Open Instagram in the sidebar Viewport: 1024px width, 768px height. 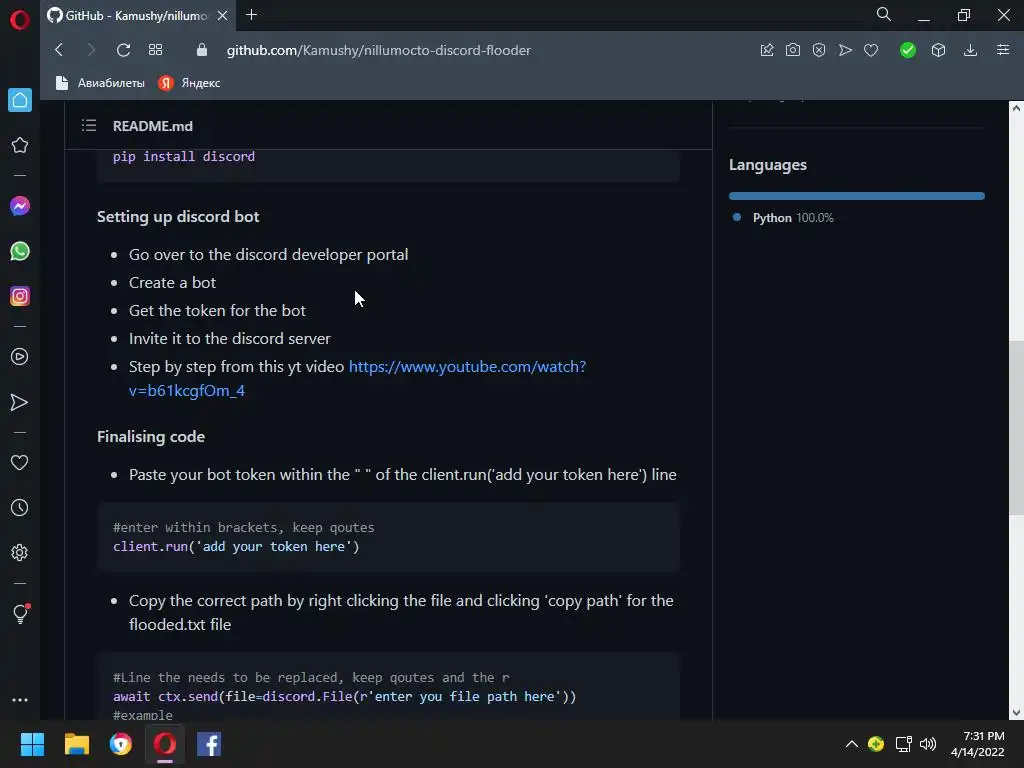(20, 296)
